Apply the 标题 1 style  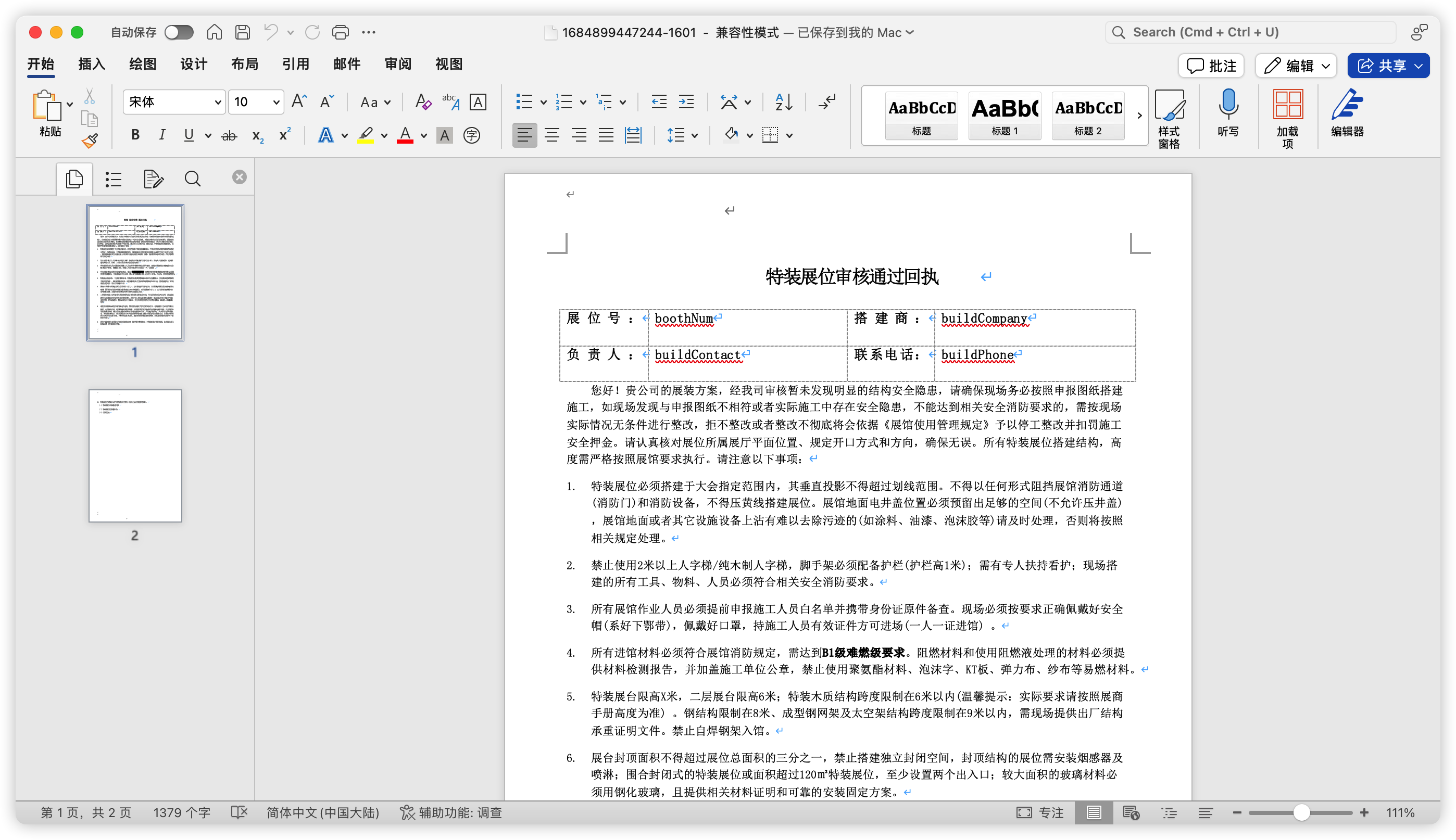pos(1005,116)
